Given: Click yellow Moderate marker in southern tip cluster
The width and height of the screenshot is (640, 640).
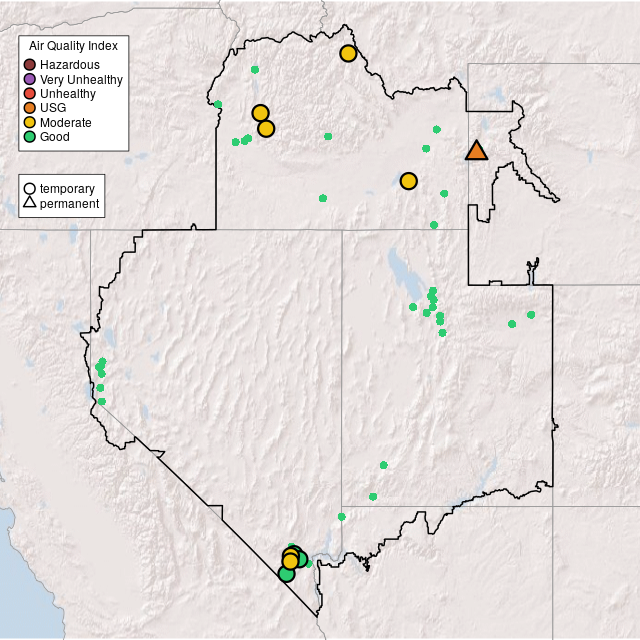Looking at the screenshot, I should tap(290, 560).
